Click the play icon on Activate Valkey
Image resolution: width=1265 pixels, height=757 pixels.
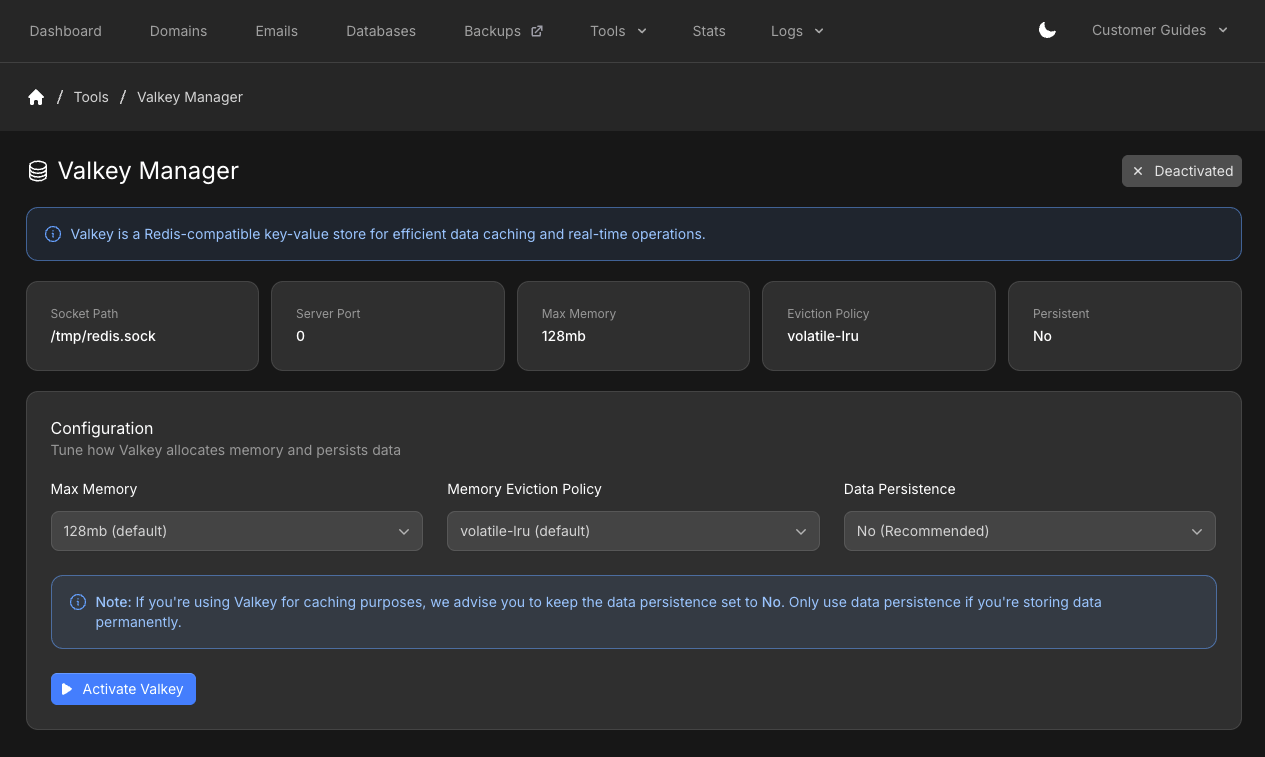click(67, 689)
